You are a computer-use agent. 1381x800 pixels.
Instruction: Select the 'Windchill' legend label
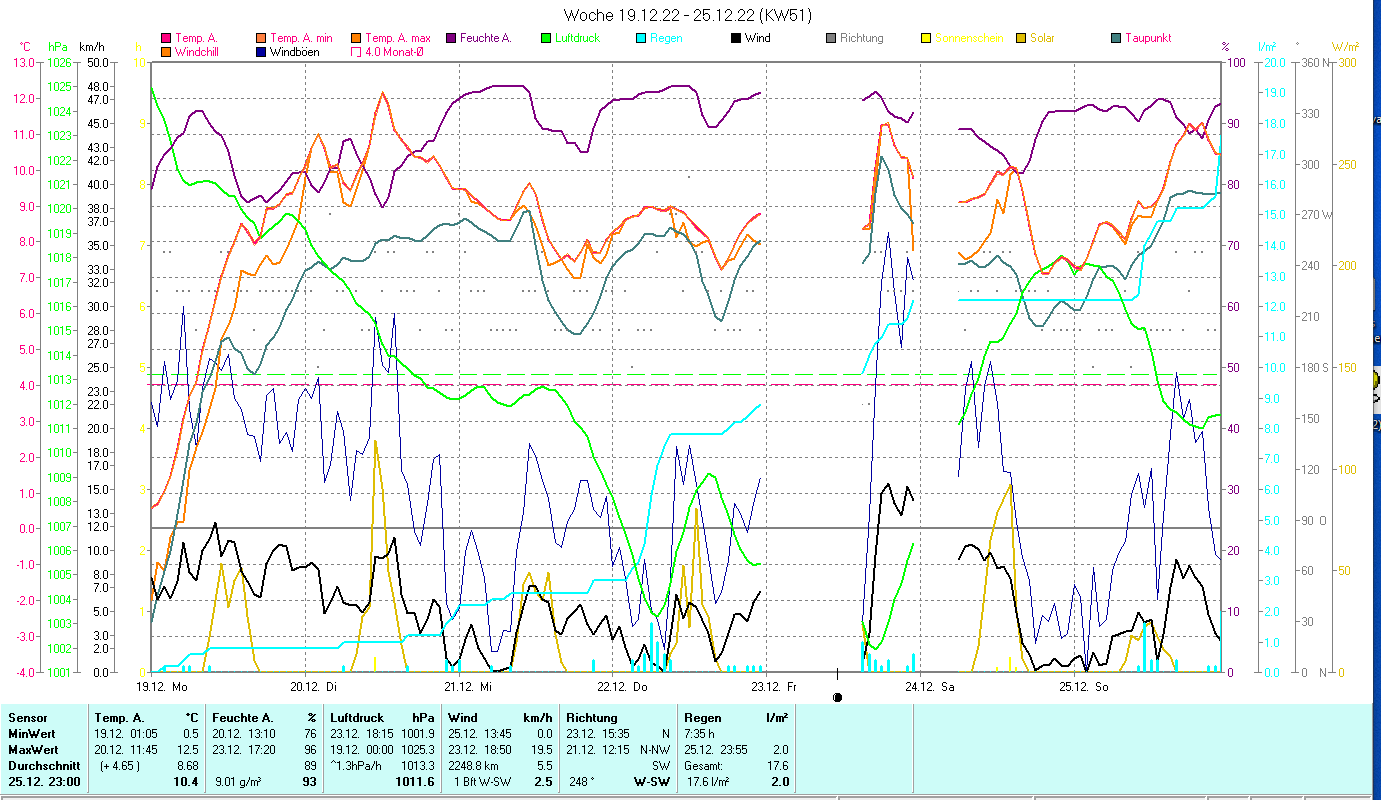tap(197, 51)
